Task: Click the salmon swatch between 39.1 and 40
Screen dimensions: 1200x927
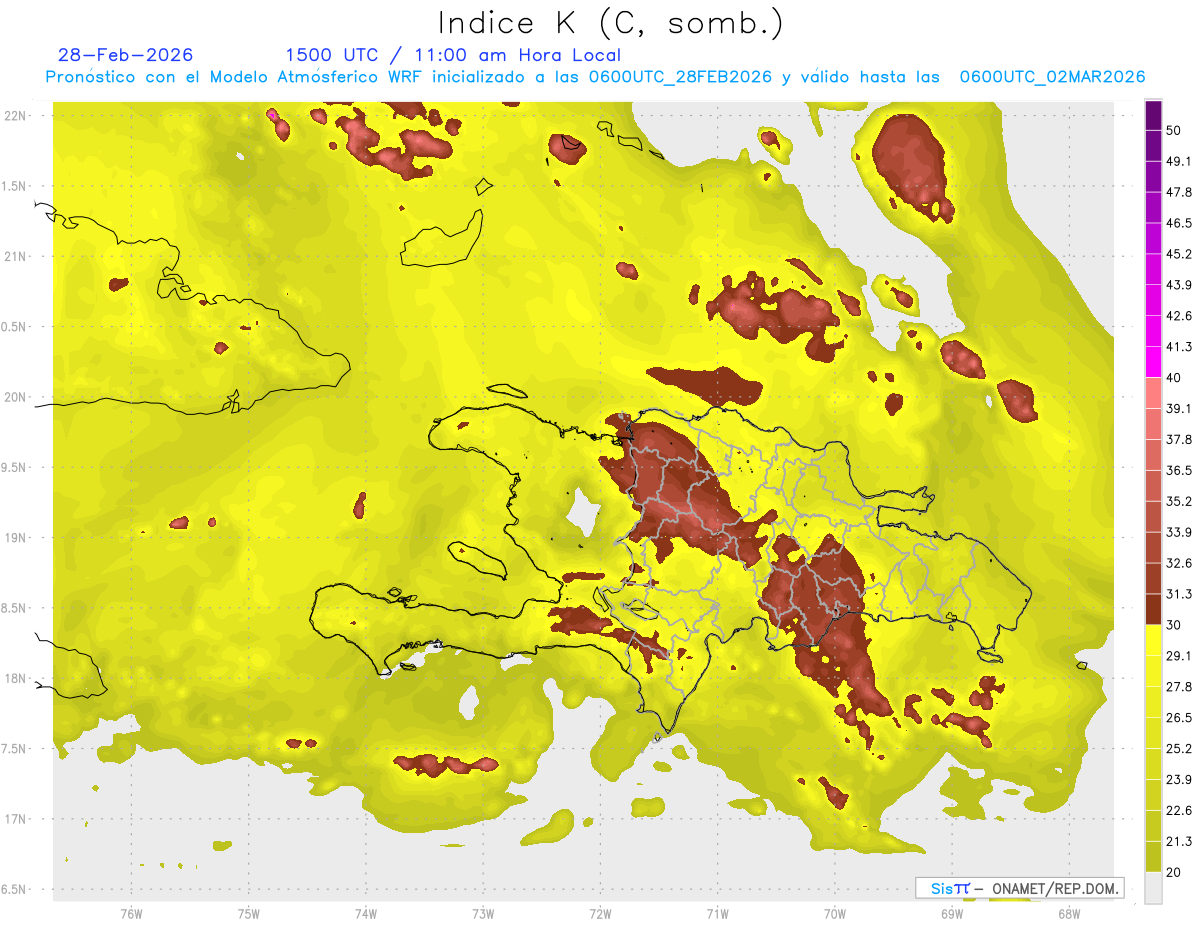Action: point(1153,393)
